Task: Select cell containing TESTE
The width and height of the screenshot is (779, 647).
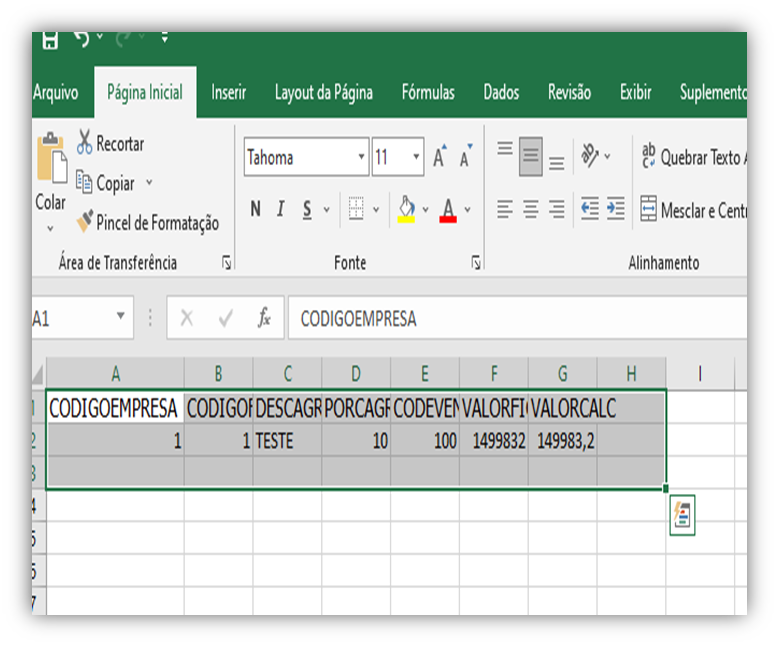Action: pos(287,440)
